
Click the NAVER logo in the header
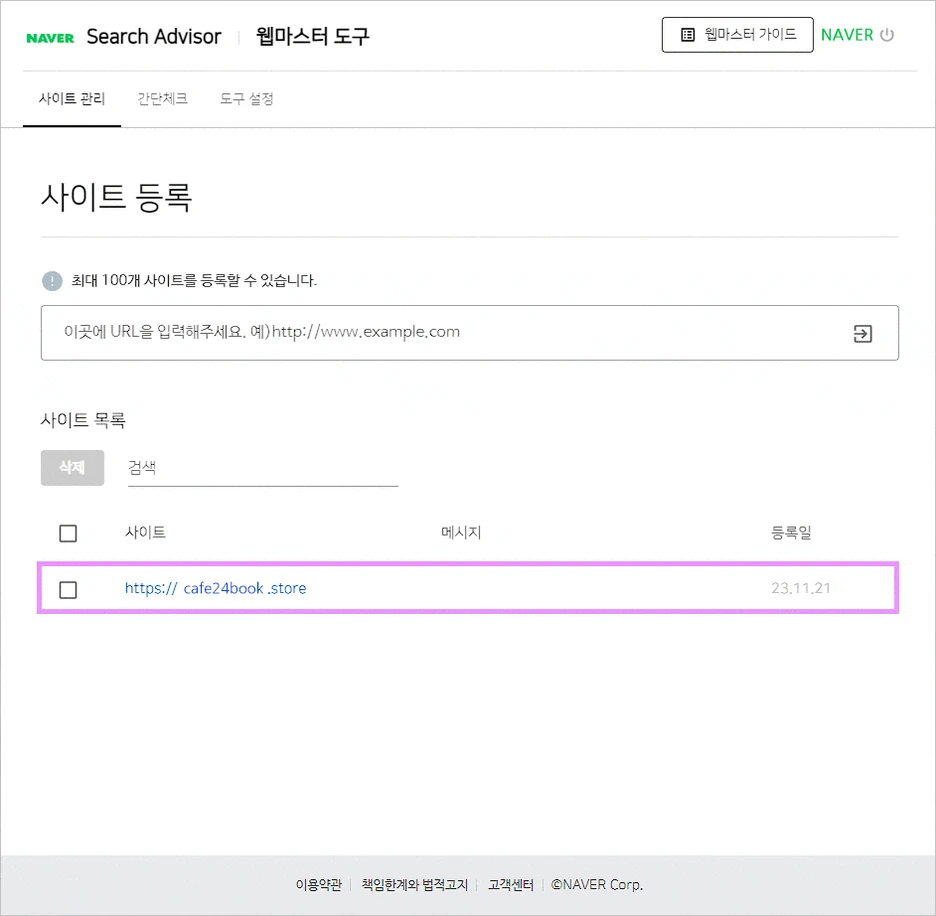click(49, 37)
